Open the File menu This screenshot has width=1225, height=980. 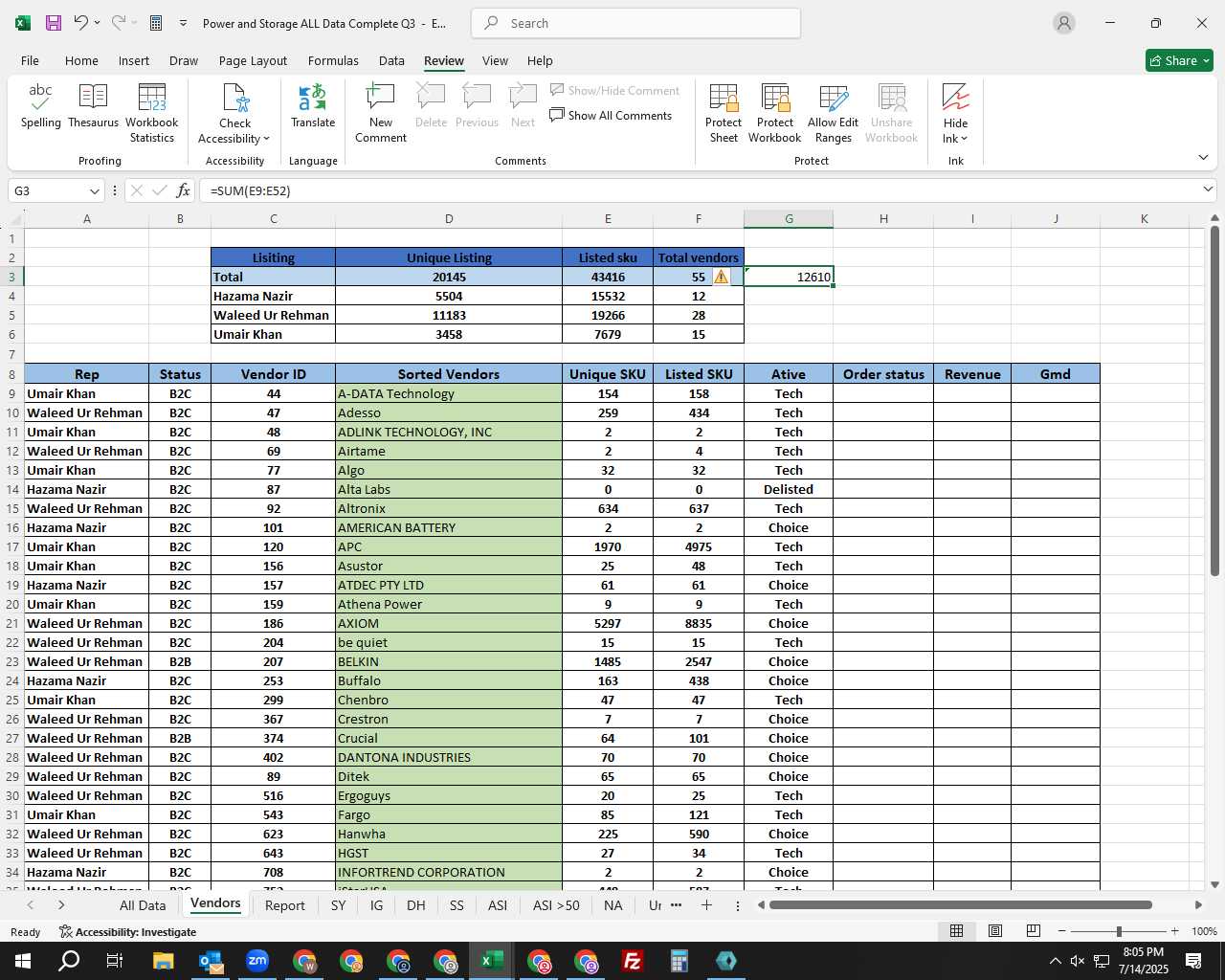point(31,60)
